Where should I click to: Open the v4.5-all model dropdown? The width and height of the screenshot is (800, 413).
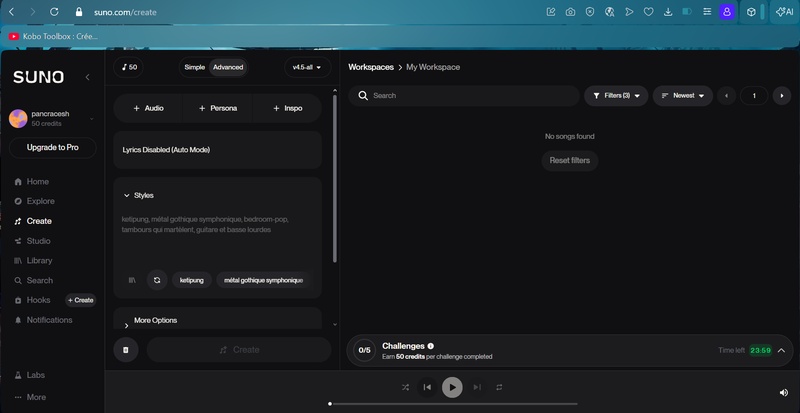(307, 67)
